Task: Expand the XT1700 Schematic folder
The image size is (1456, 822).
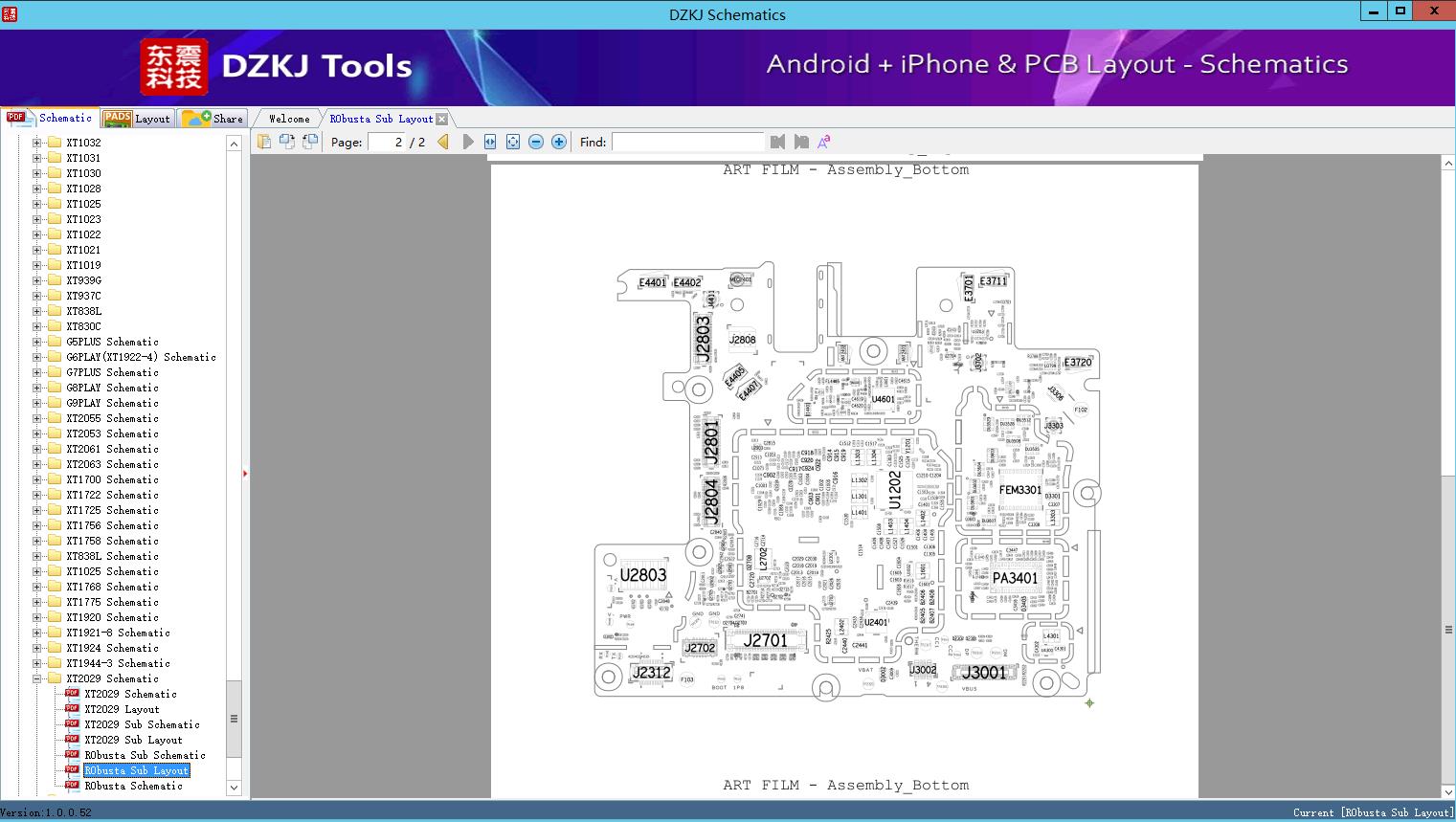Action: 37,479
